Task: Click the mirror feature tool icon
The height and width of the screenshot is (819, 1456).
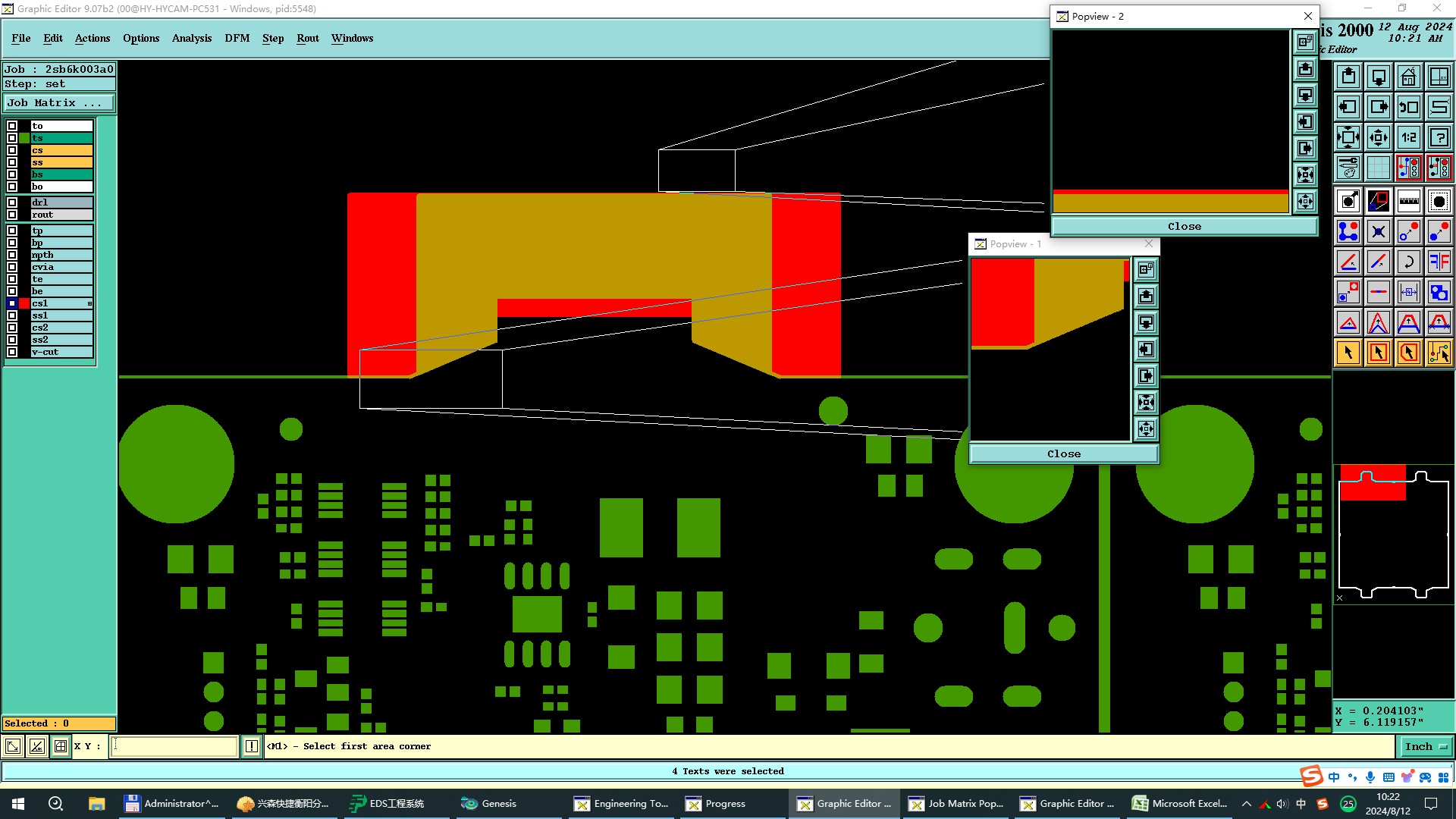Action: [x=1439, y=262]
